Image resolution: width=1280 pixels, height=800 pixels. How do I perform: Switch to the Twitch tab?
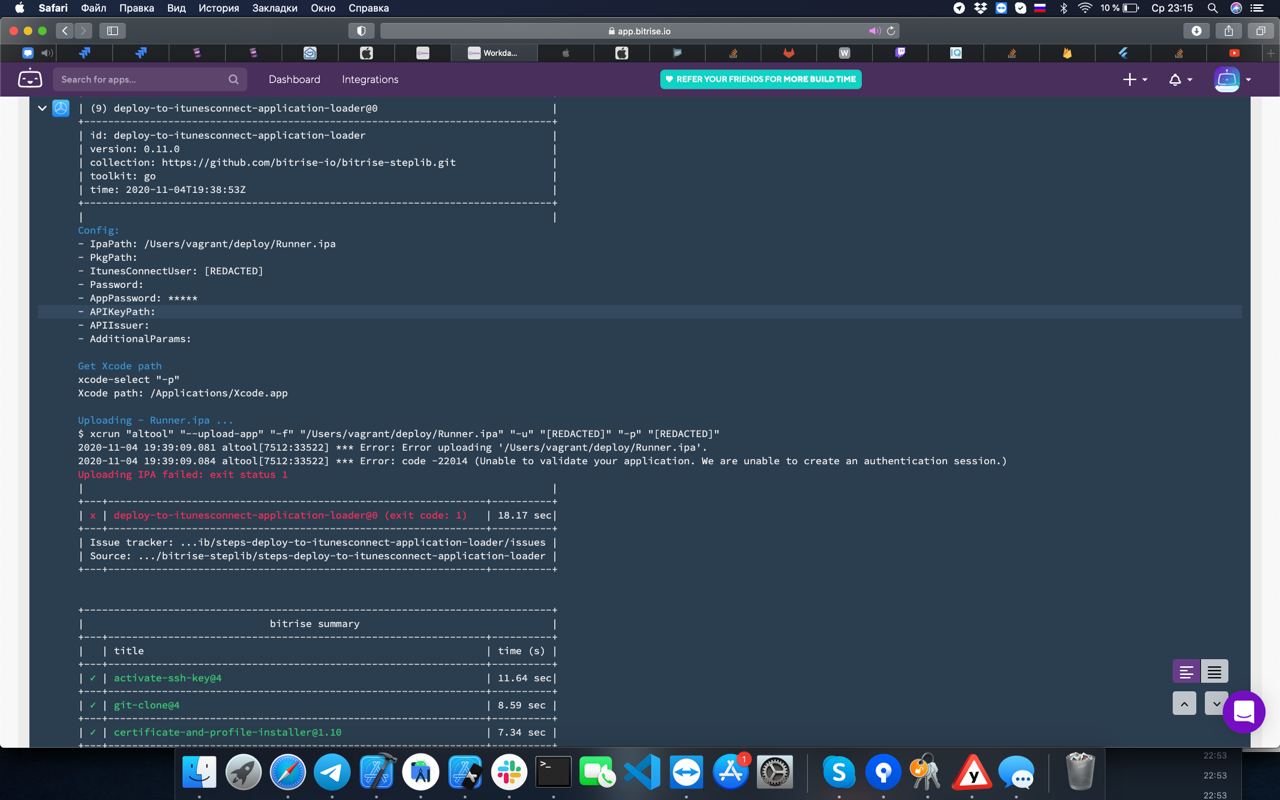click(x=900, y=53)
